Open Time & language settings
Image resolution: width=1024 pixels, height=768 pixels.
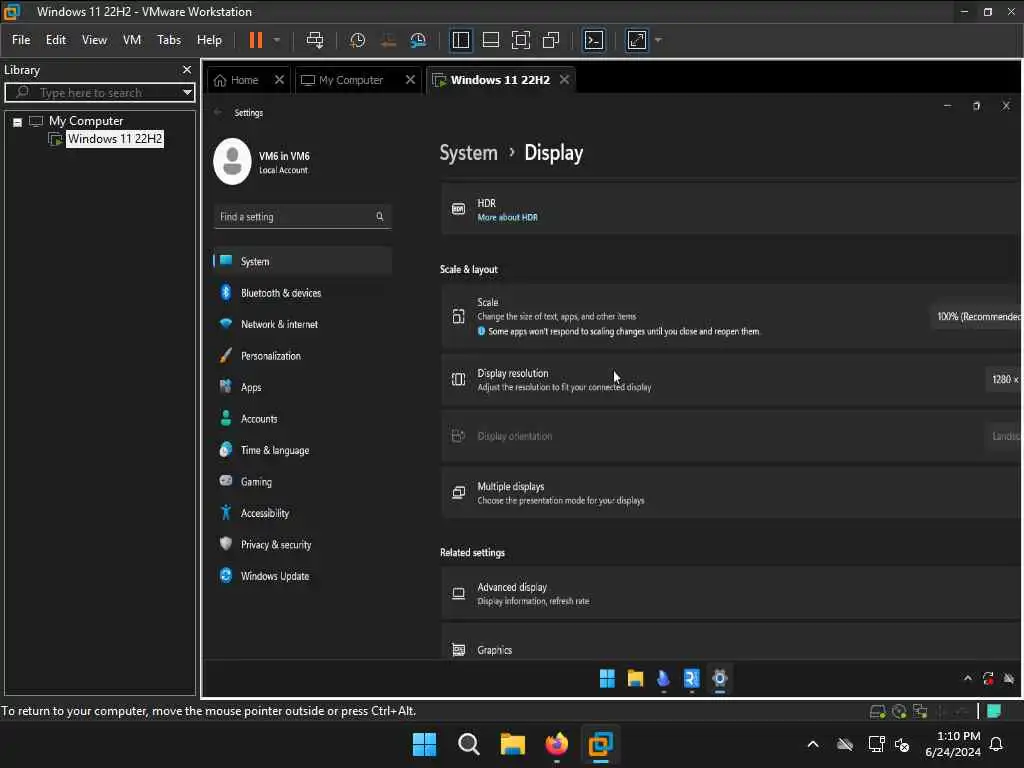[x=302, y=450]
